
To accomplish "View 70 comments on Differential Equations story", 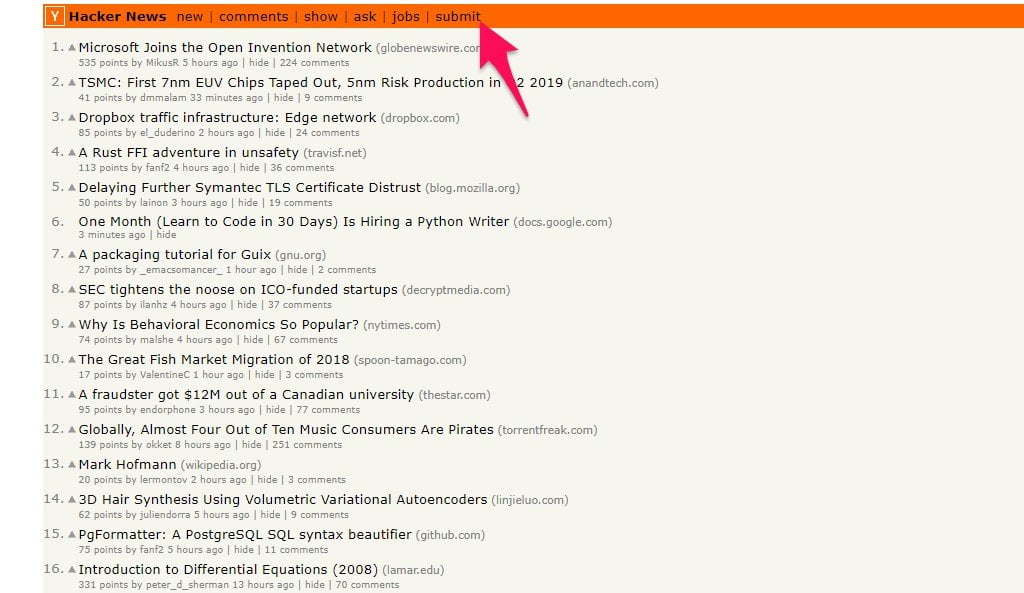I will tap(367, 585).
